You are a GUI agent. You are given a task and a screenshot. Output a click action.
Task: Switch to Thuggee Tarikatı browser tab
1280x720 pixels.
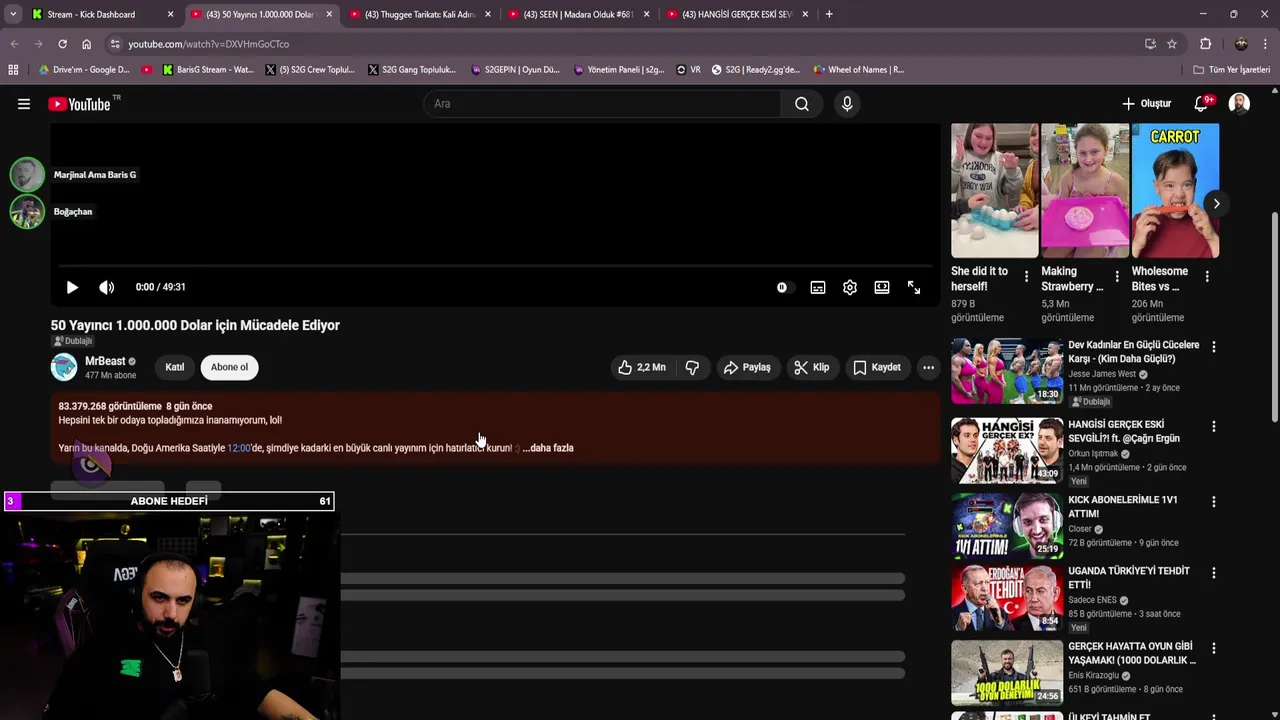[420, 14]
